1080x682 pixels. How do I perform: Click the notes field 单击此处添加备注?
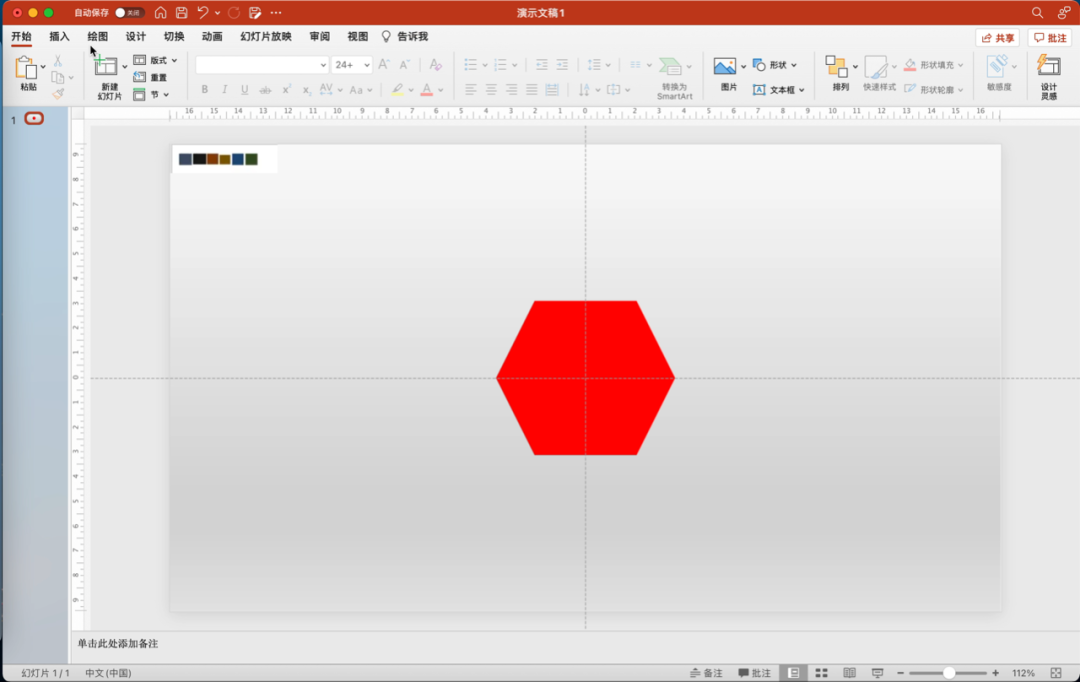click(118, 643)
